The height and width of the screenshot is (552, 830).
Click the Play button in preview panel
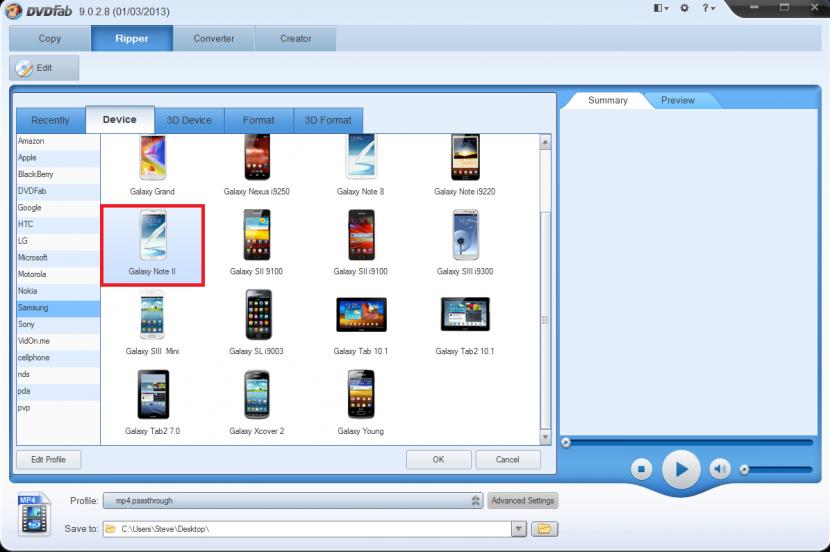(x=681, y=468)
